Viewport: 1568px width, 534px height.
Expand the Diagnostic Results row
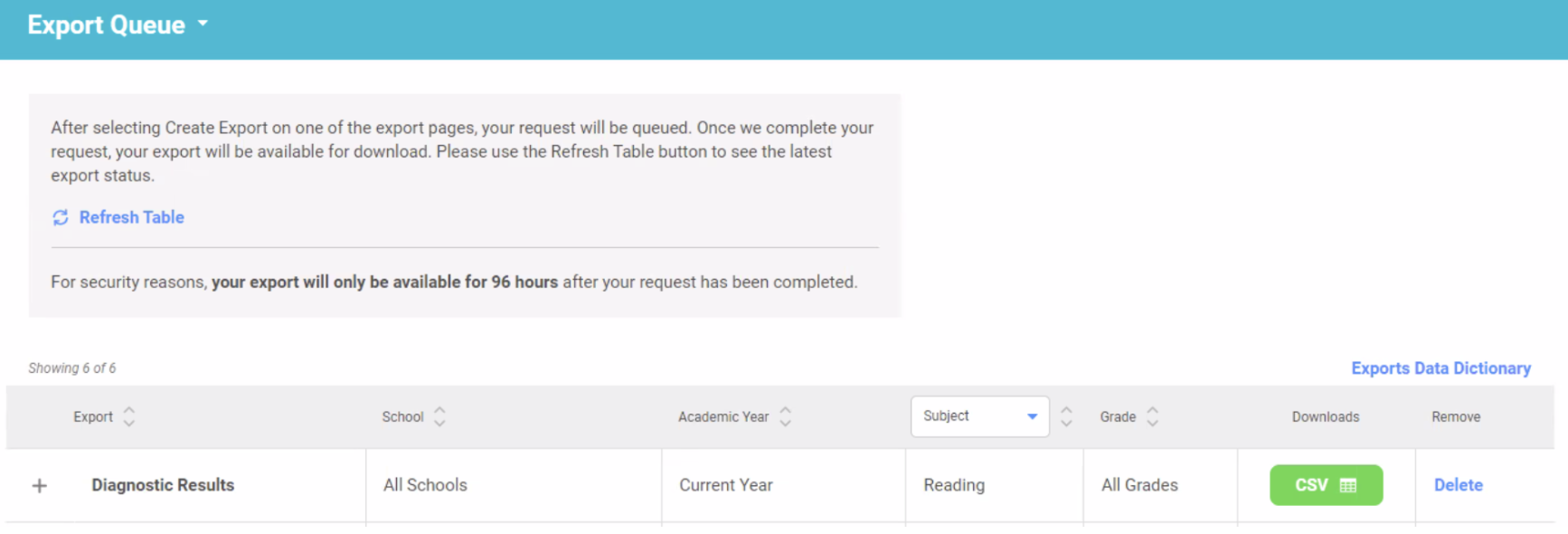pyautogui.click(x=40, y=485)
